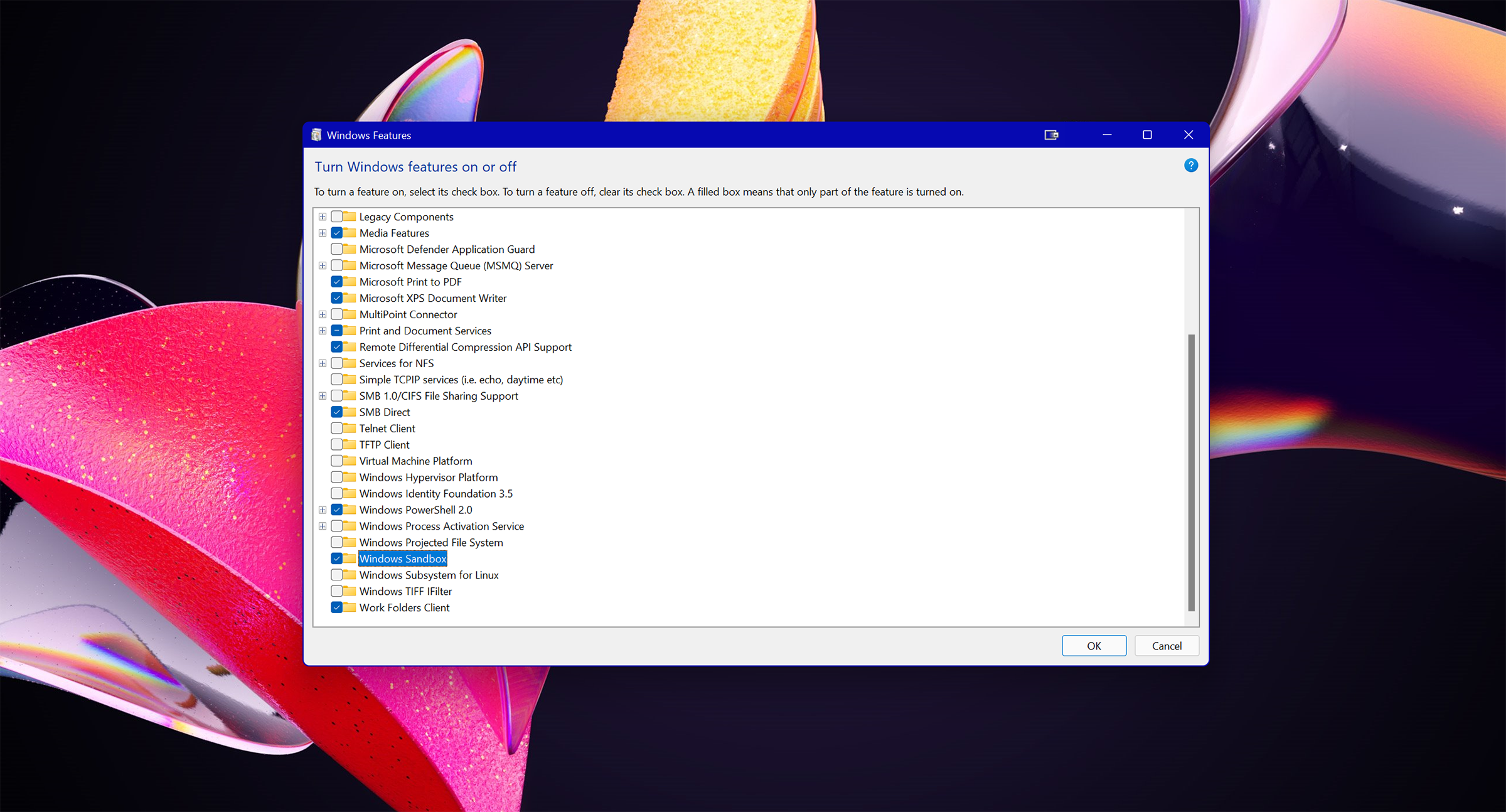Viewport: 1506px width, 812px height.
Task: Click the SMB Direct folder icon
Action: point(350,412)
